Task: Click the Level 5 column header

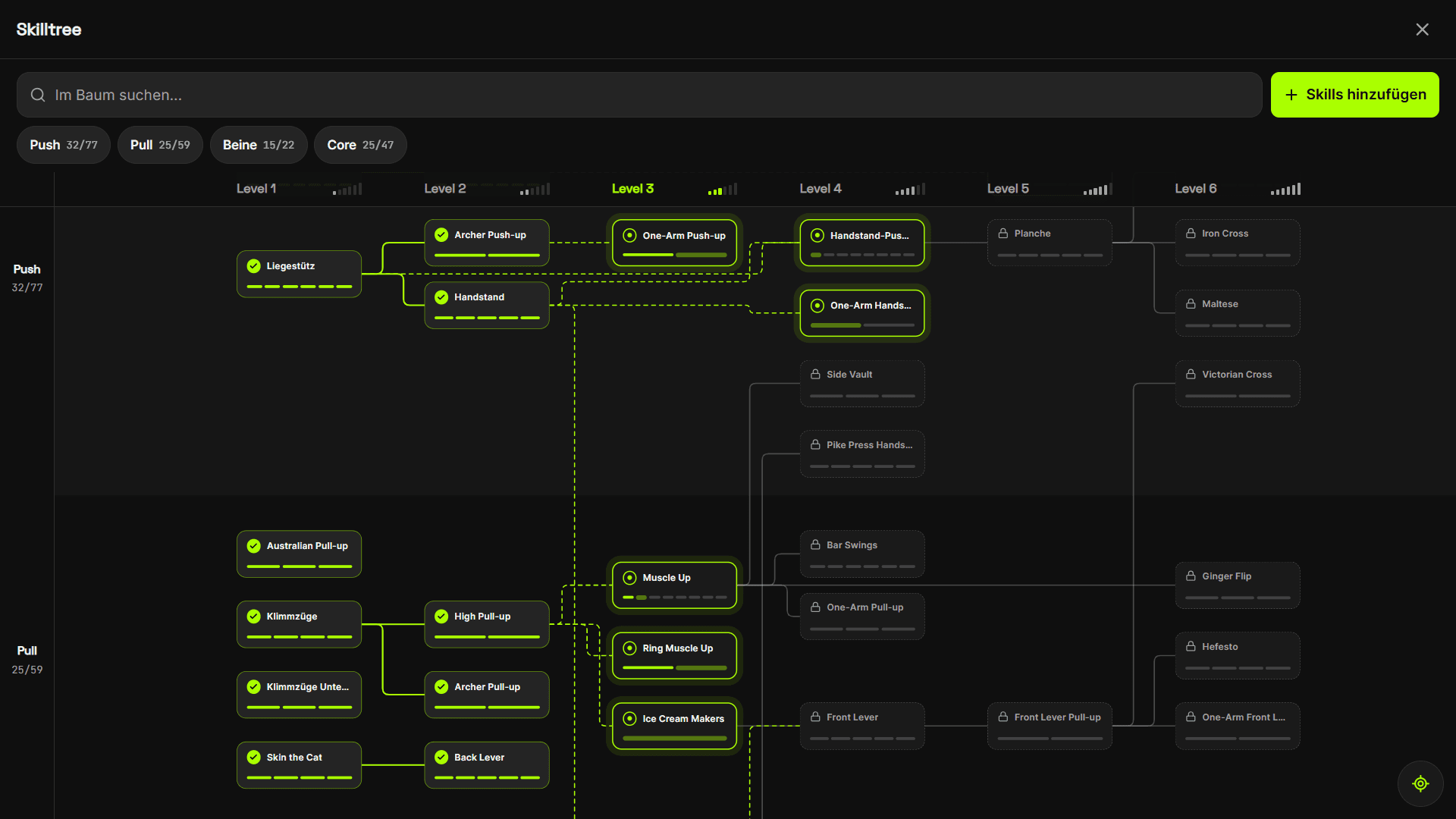Action: click(x=1008, y=189)
